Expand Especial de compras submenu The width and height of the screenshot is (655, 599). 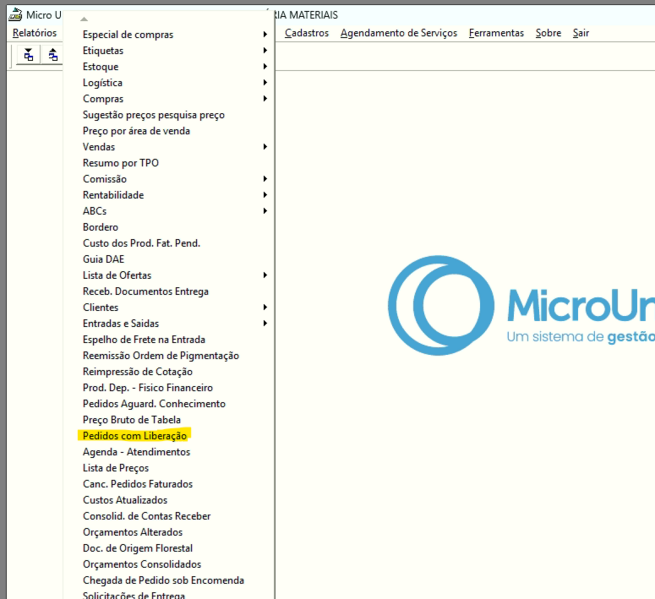point(169,34)
